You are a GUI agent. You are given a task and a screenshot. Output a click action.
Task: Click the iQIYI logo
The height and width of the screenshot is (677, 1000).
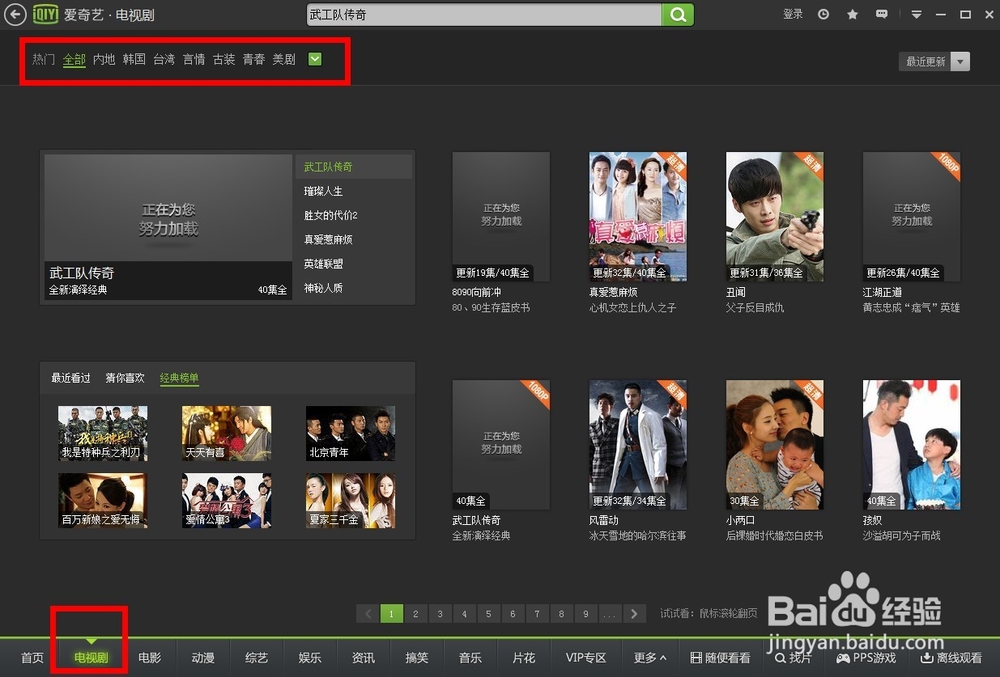click(46, 14)
